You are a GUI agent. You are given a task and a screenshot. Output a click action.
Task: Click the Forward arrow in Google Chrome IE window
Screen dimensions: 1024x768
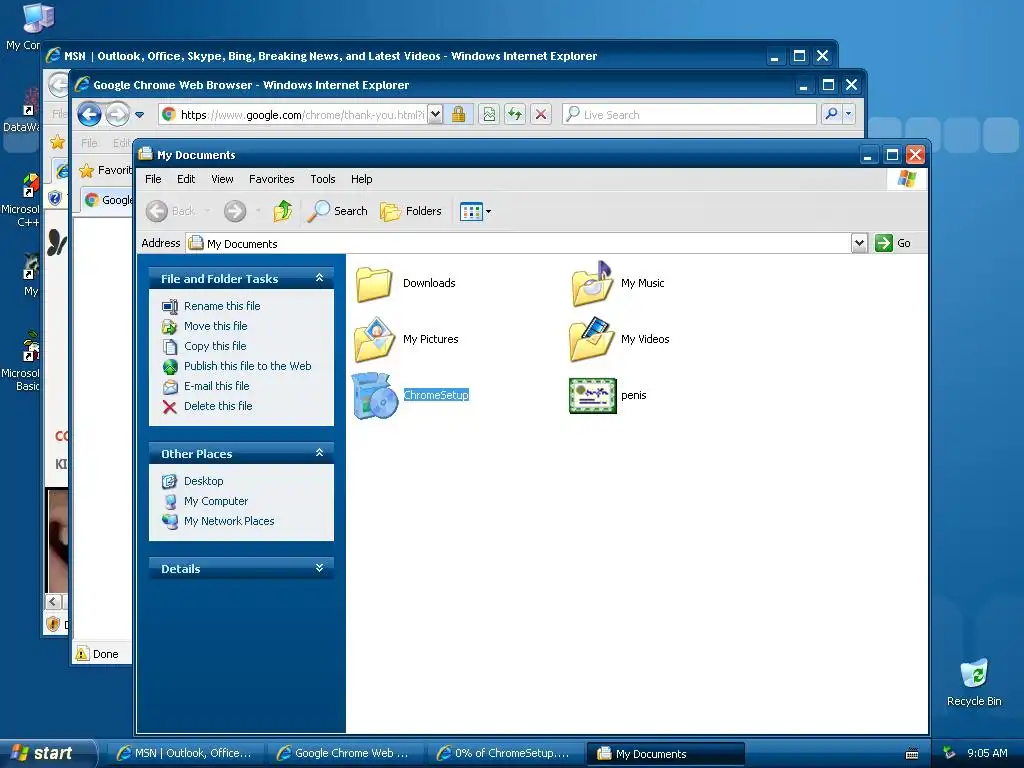pyautogui.click(x=118, y=115)
